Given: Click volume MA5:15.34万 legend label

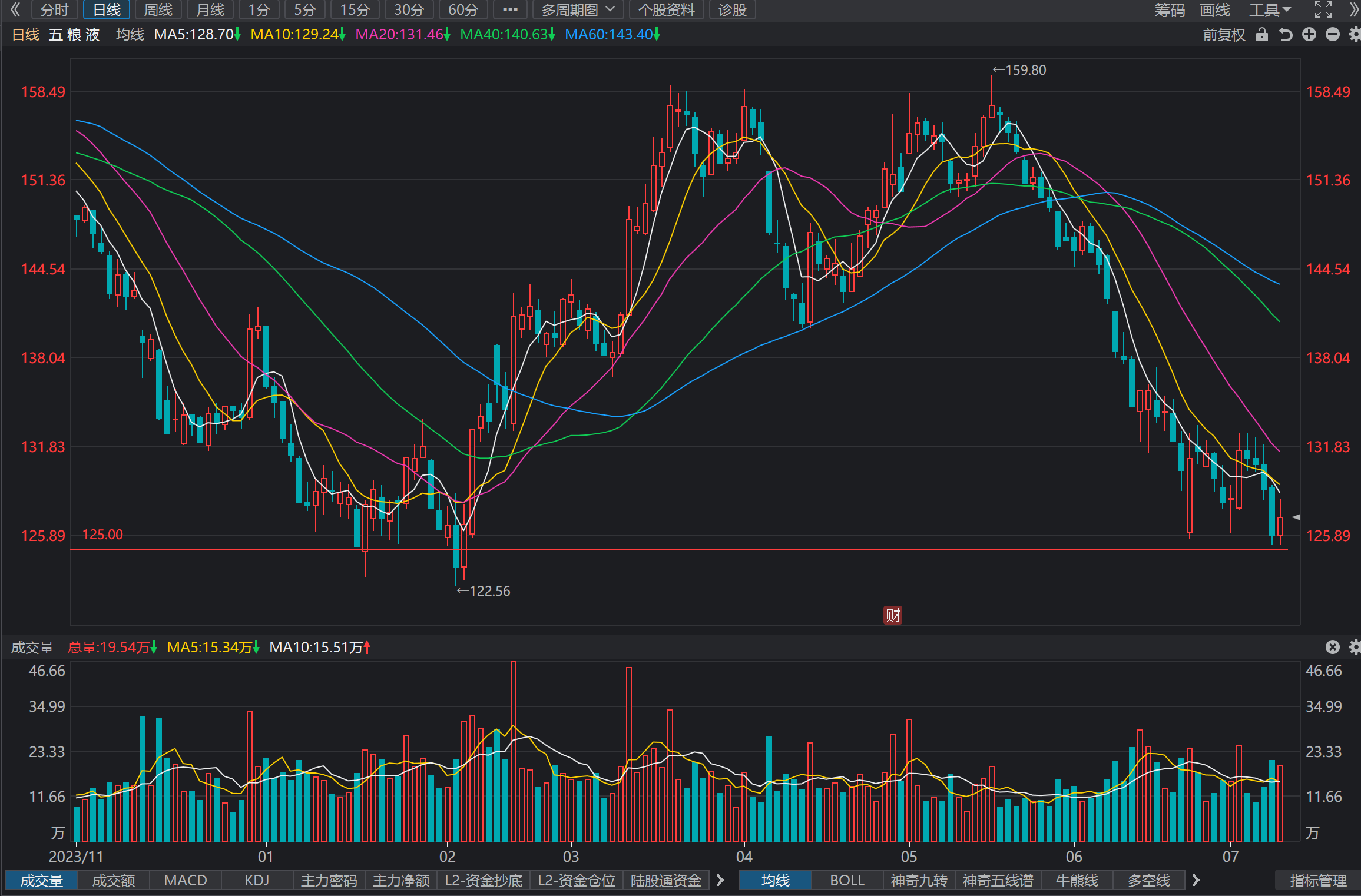Looking at the screenshot, I should (213, 648).
